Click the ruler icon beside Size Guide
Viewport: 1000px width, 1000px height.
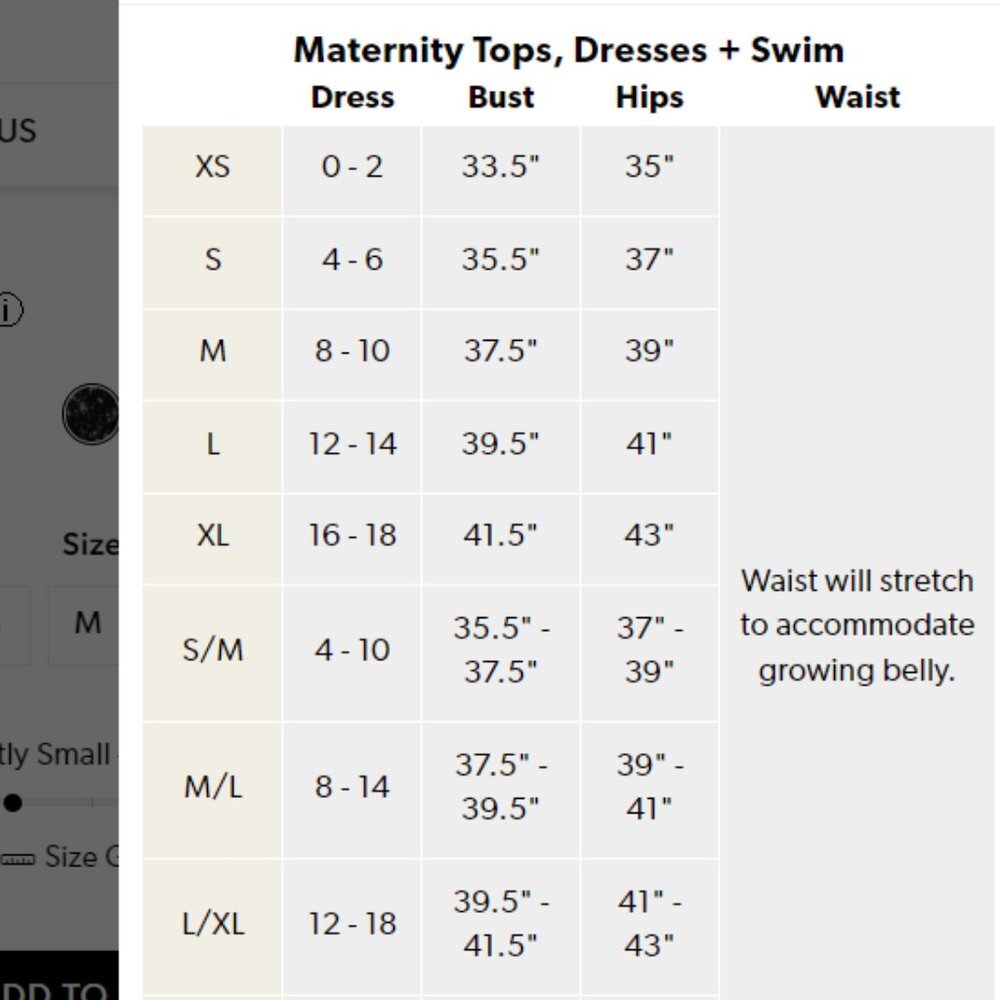[18, 859]
